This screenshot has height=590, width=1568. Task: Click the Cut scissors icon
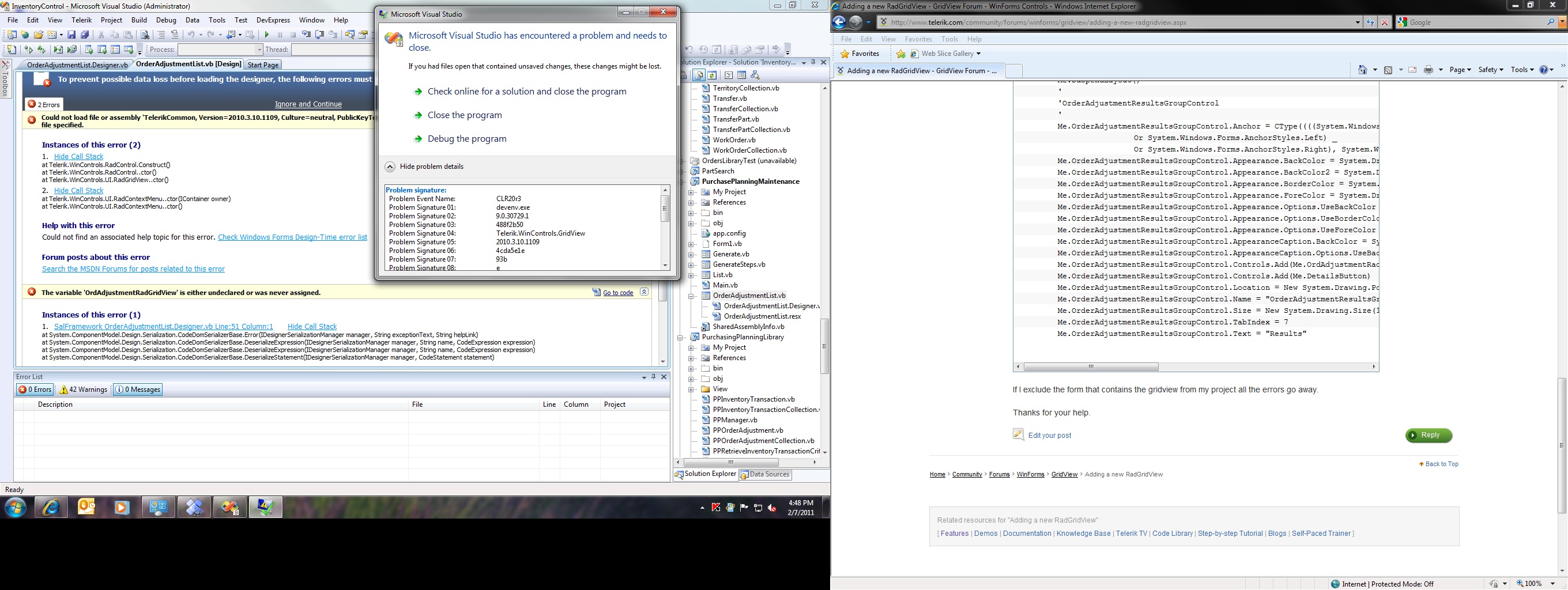(x=101, y=35)
